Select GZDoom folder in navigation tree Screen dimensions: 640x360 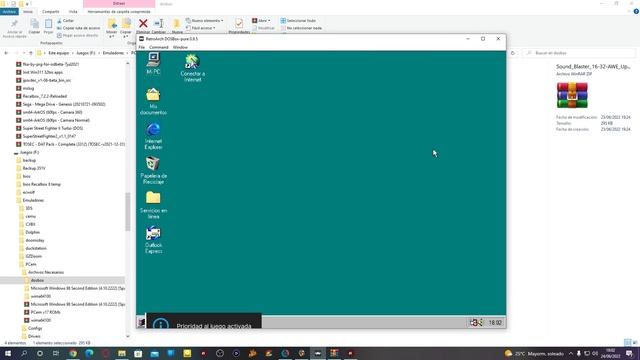pyautogui.click(x=33, y=256)
